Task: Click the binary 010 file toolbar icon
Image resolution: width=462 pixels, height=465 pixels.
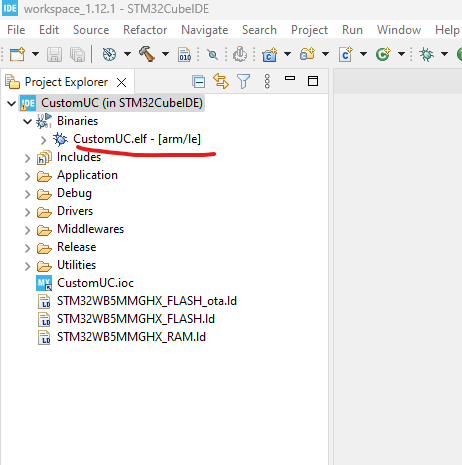Action: point(185,54)
